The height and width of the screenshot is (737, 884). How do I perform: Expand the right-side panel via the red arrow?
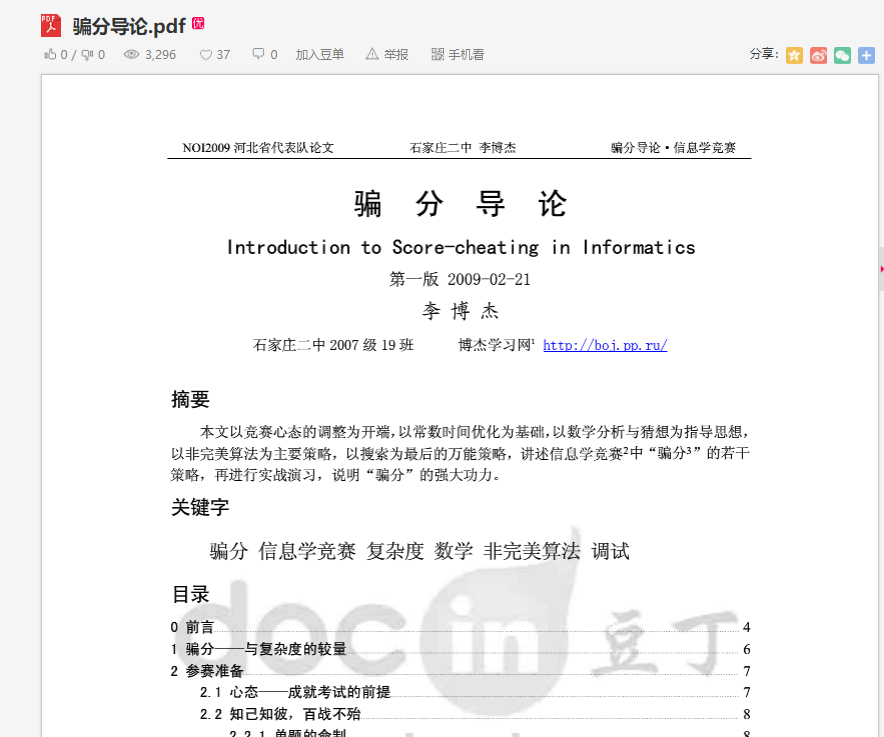pos(880,268)
